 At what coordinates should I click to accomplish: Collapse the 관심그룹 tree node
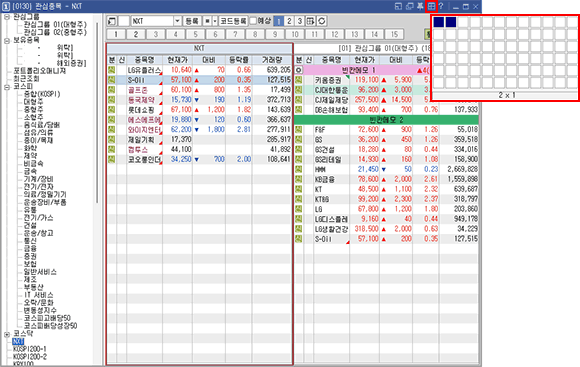click(7, 17)
